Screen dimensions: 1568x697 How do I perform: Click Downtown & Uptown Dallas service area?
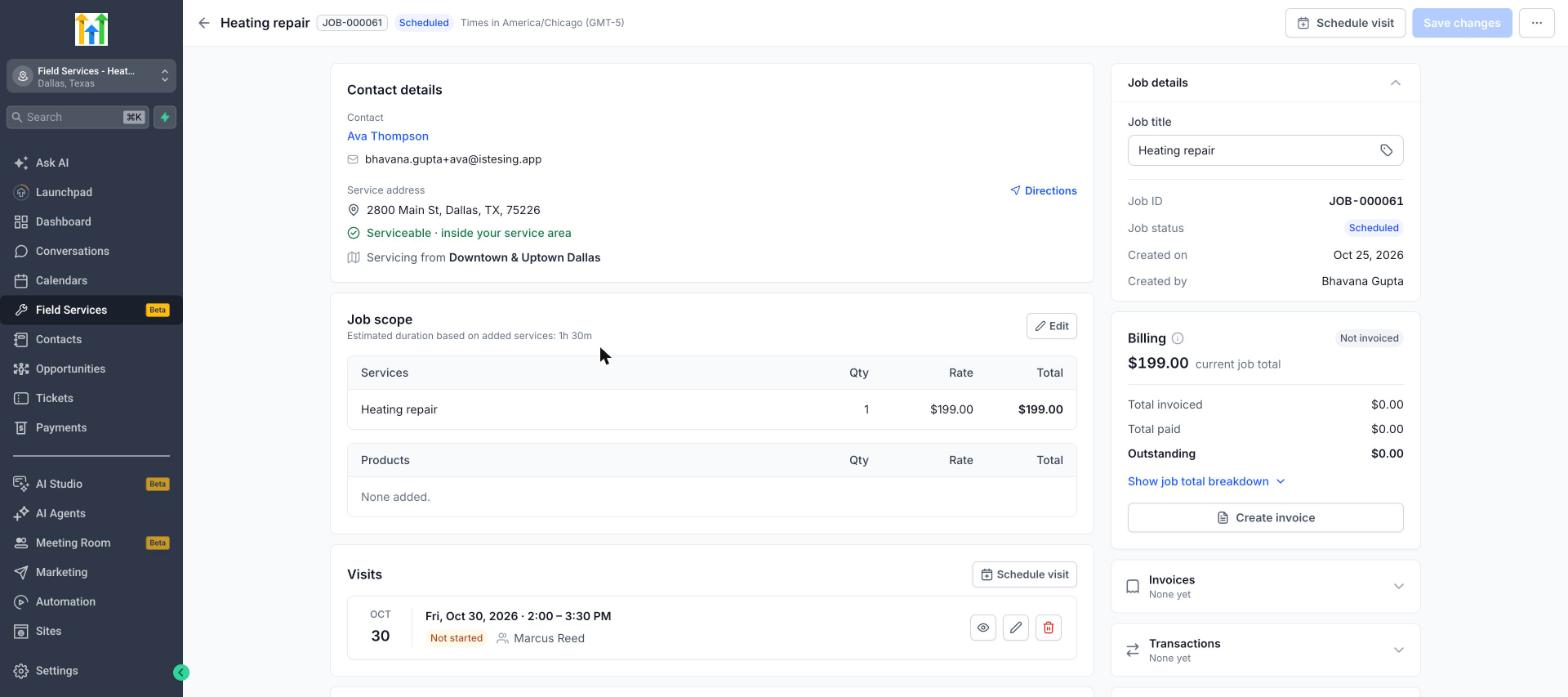coord(525,257)
